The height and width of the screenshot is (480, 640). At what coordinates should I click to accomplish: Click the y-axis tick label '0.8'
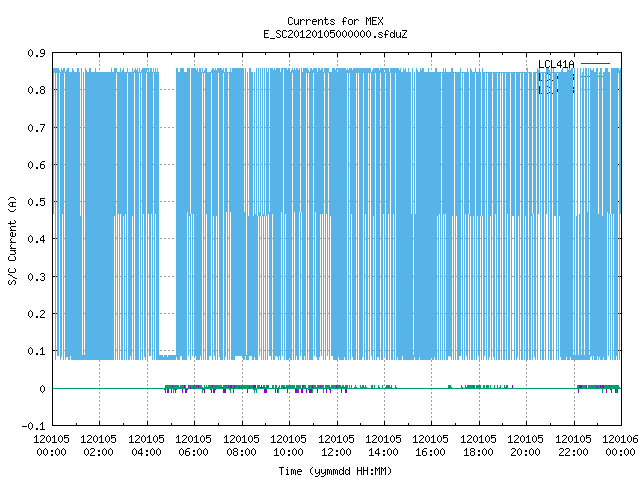pos(36,90)
